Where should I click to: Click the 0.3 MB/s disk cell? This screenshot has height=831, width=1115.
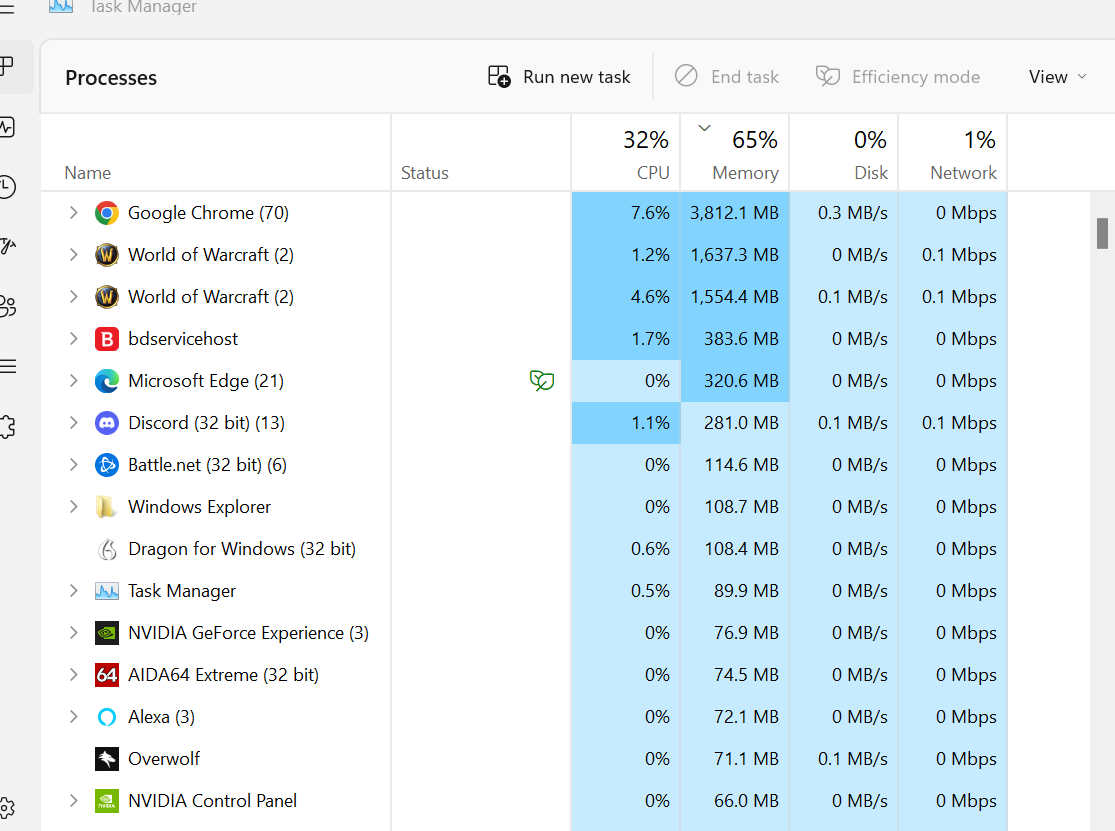[x=844, y=213]
